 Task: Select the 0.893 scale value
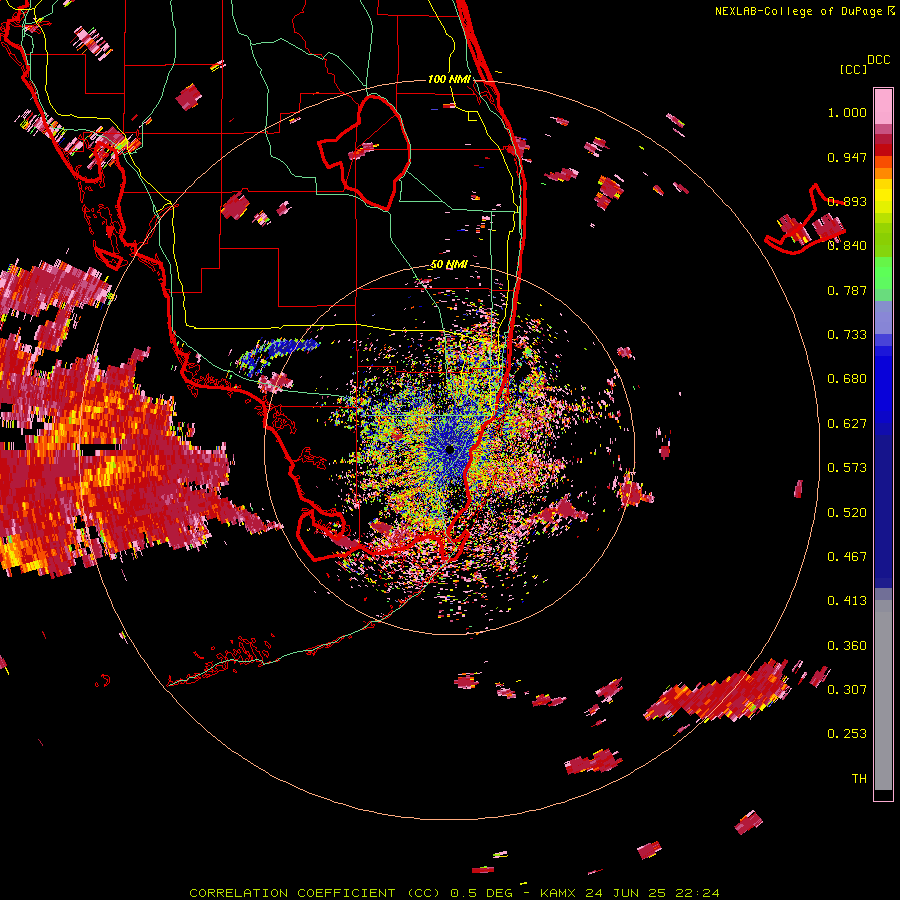847,201
